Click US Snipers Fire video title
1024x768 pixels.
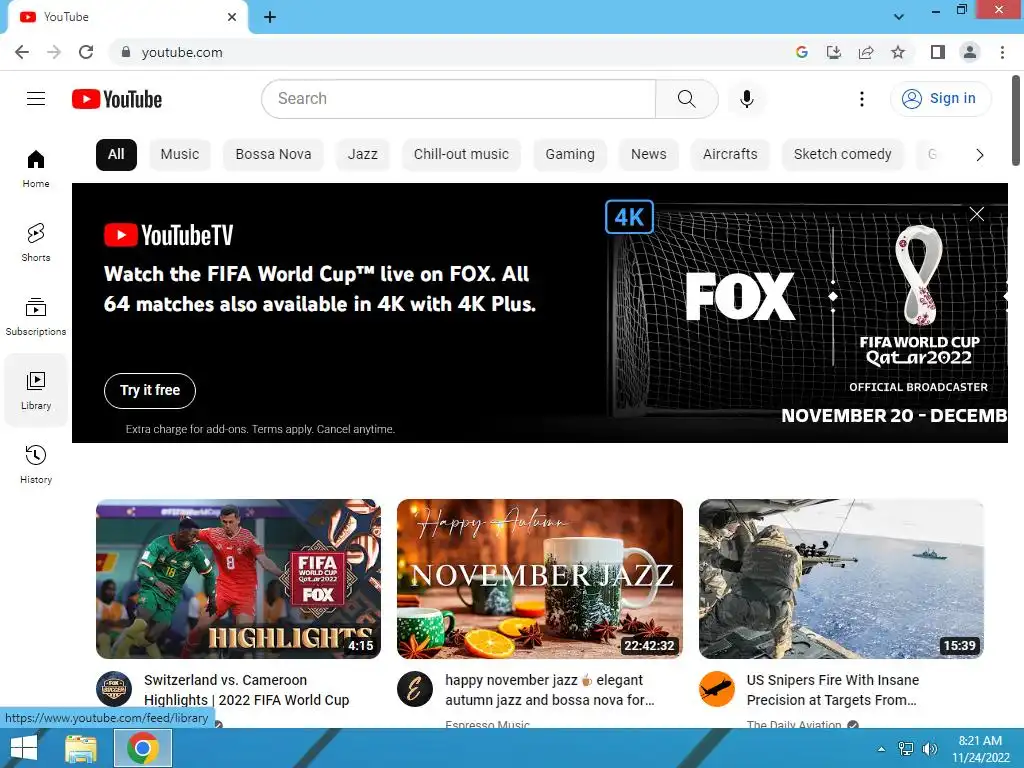tap(833, 690)
